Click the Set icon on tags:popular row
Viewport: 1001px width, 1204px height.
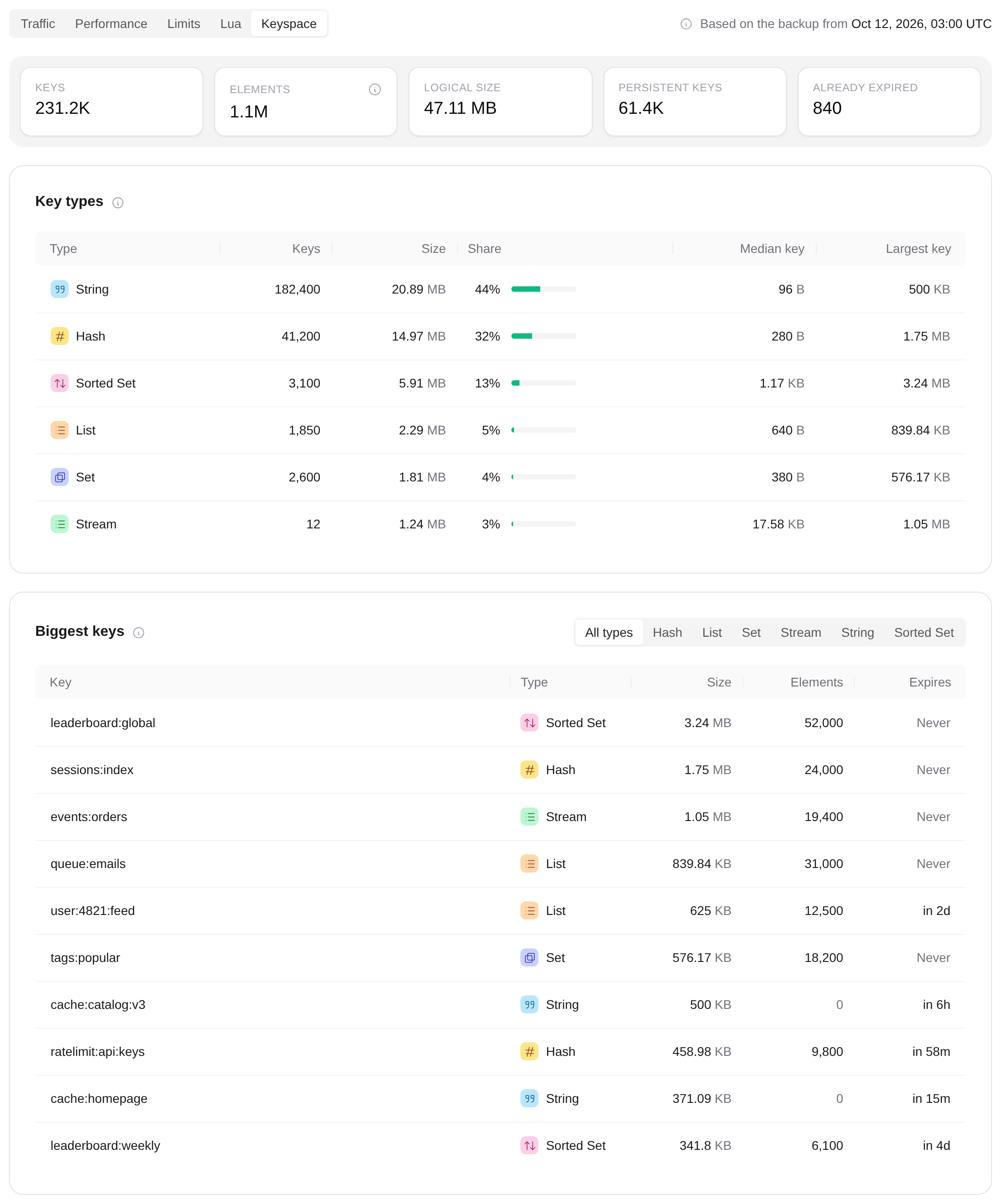tap(529, 958)
